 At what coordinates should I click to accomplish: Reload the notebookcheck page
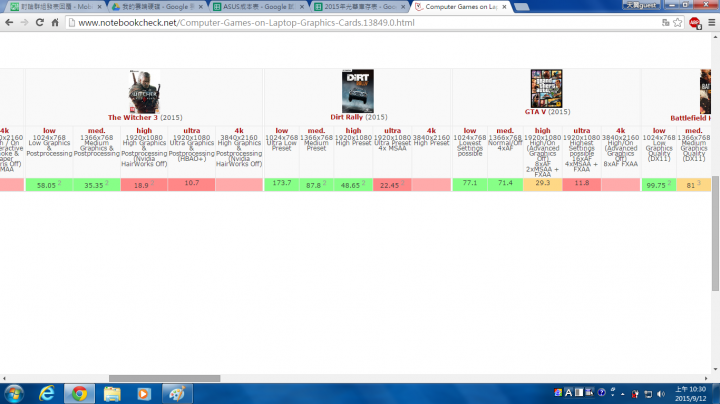point(40,22)
